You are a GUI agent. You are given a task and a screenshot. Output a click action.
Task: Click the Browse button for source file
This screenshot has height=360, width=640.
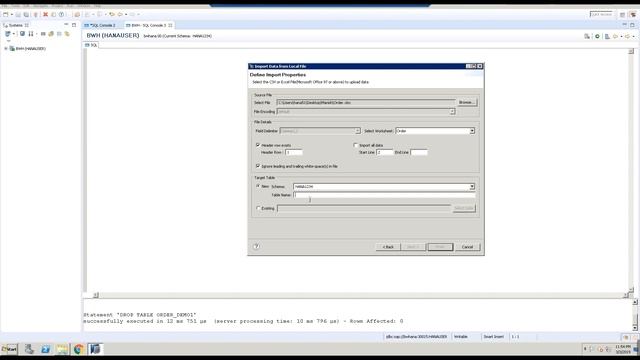pos(467,102)
